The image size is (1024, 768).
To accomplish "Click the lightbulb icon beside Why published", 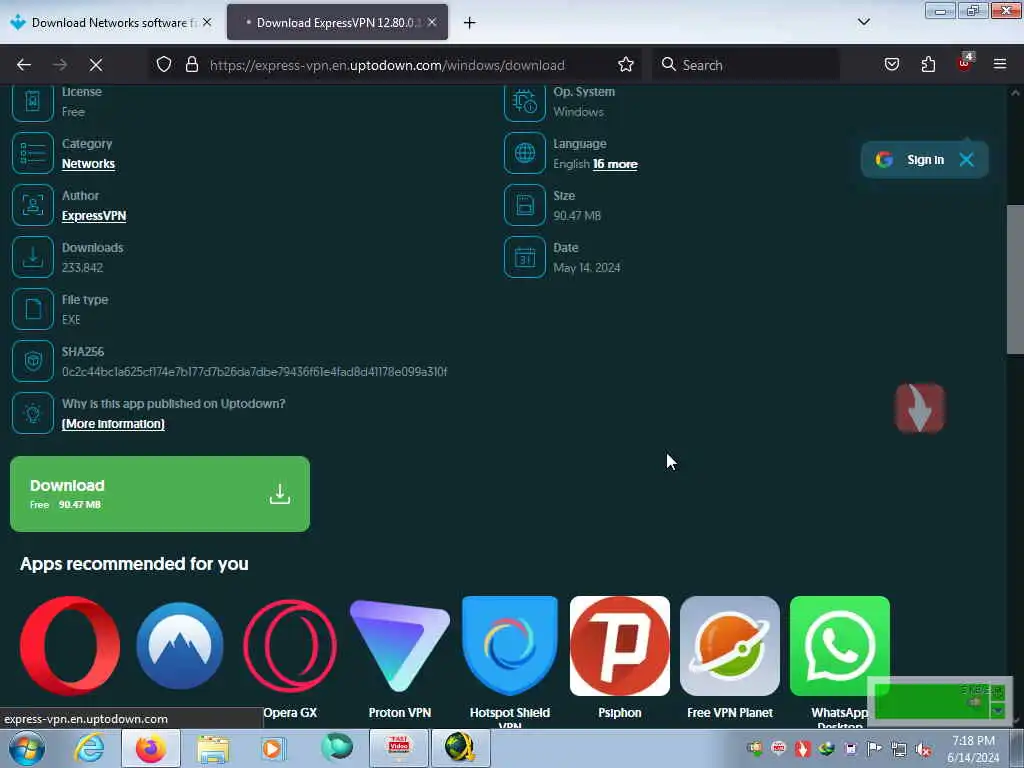I will tap(33, 413).
